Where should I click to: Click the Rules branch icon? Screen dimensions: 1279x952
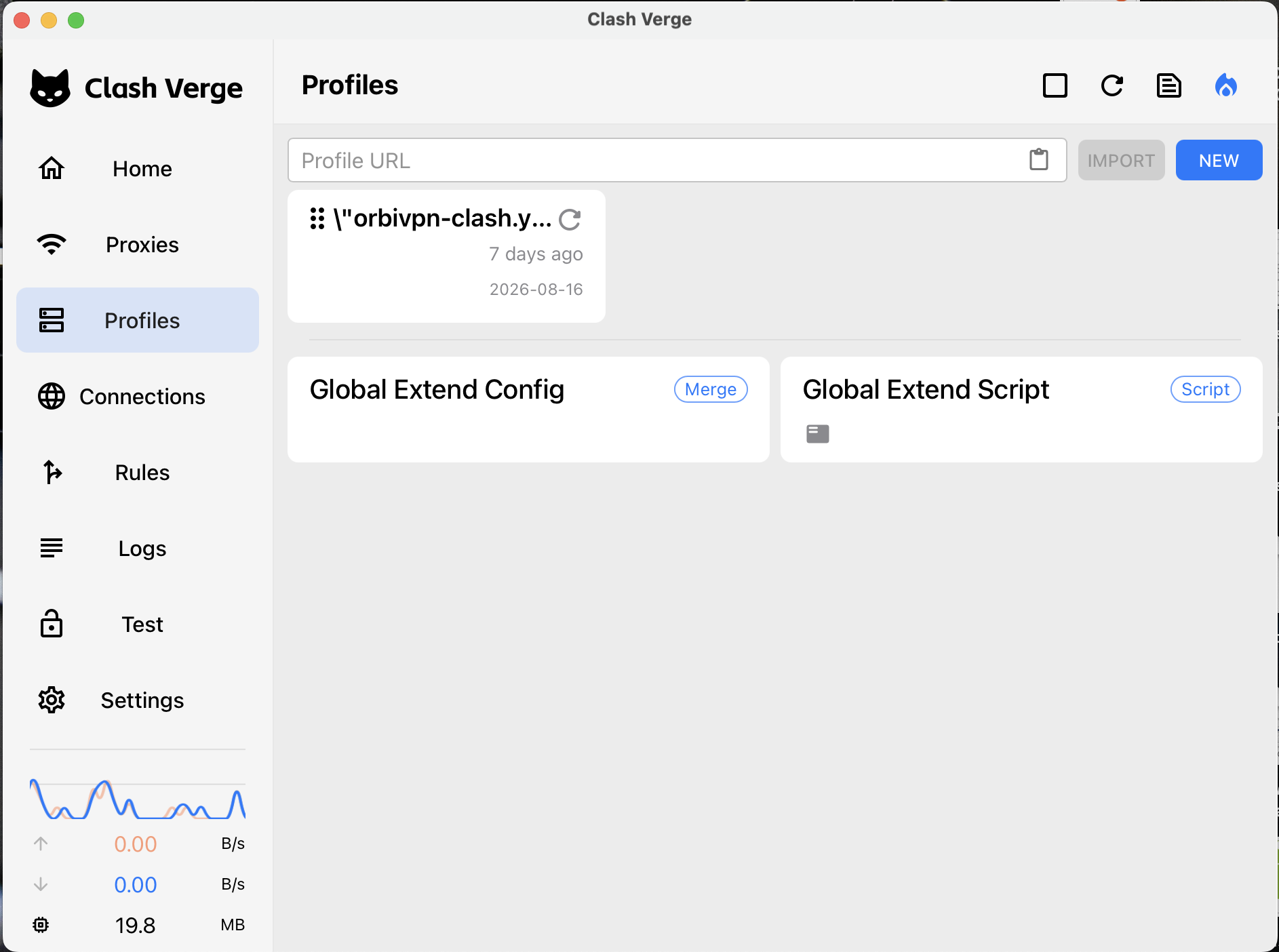point(52,472)
